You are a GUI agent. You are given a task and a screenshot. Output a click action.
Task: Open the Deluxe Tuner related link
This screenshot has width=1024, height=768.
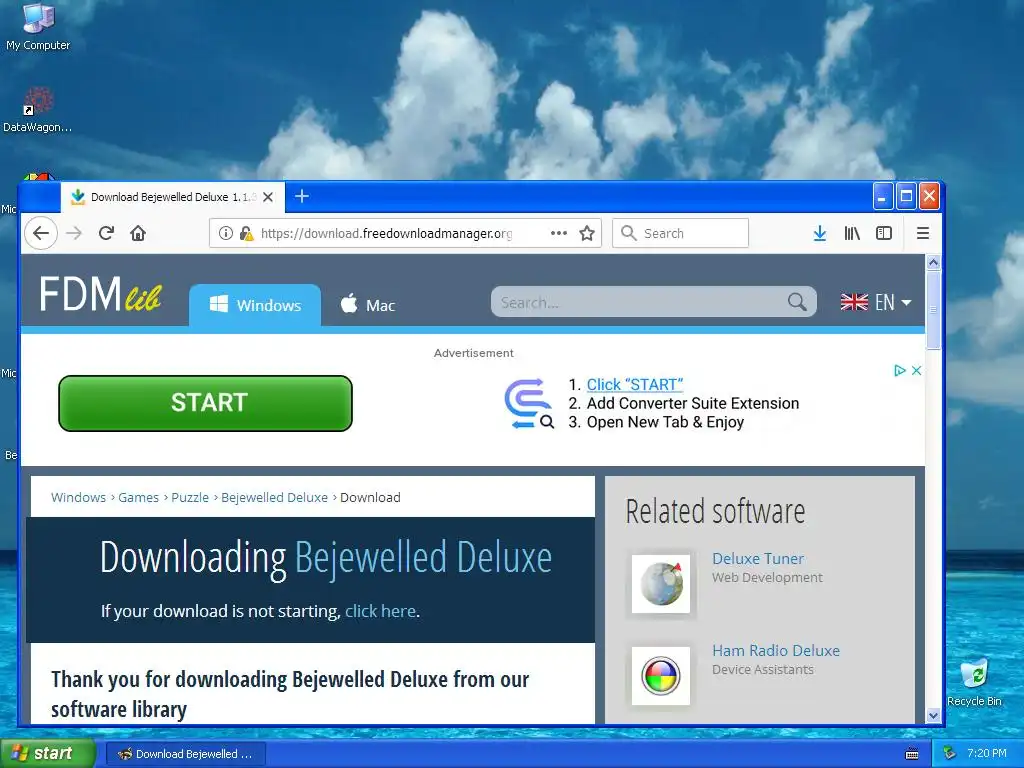[x=758, y=559]
